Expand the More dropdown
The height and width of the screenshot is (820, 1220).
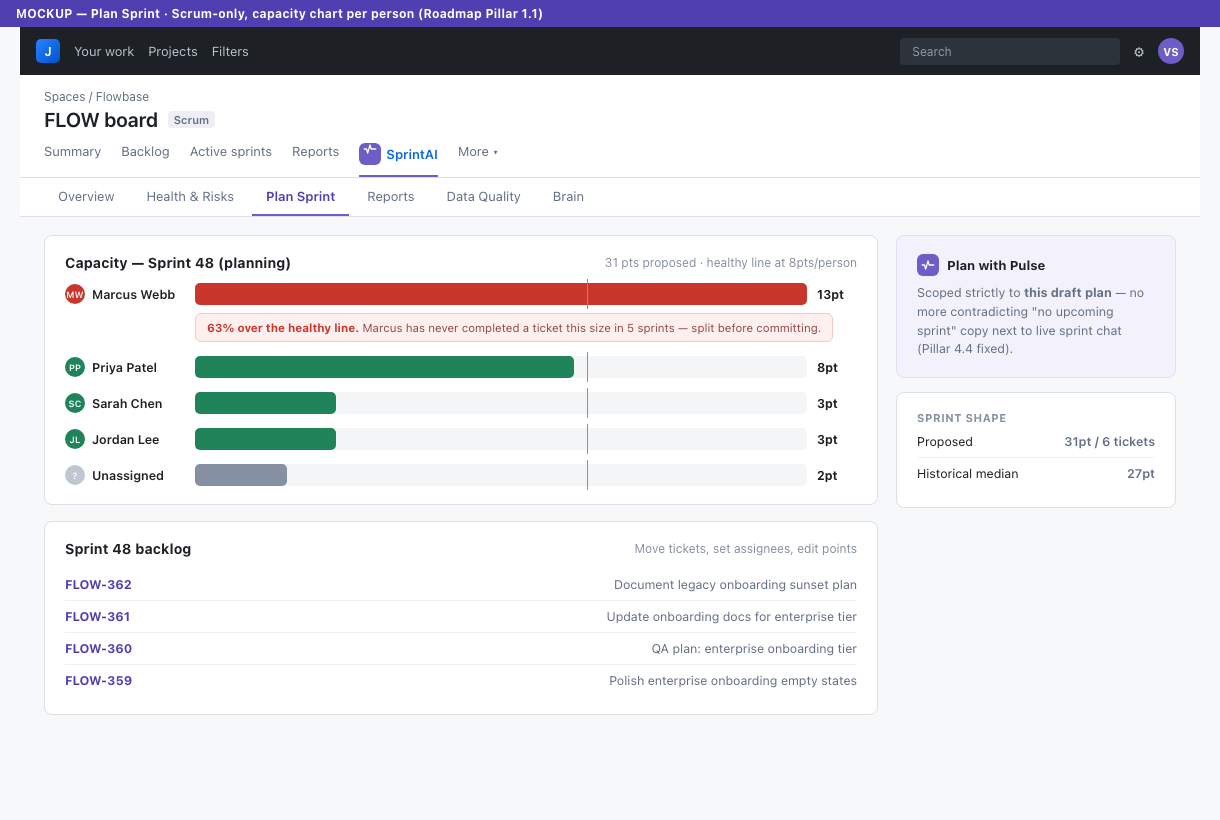(478, 152)
